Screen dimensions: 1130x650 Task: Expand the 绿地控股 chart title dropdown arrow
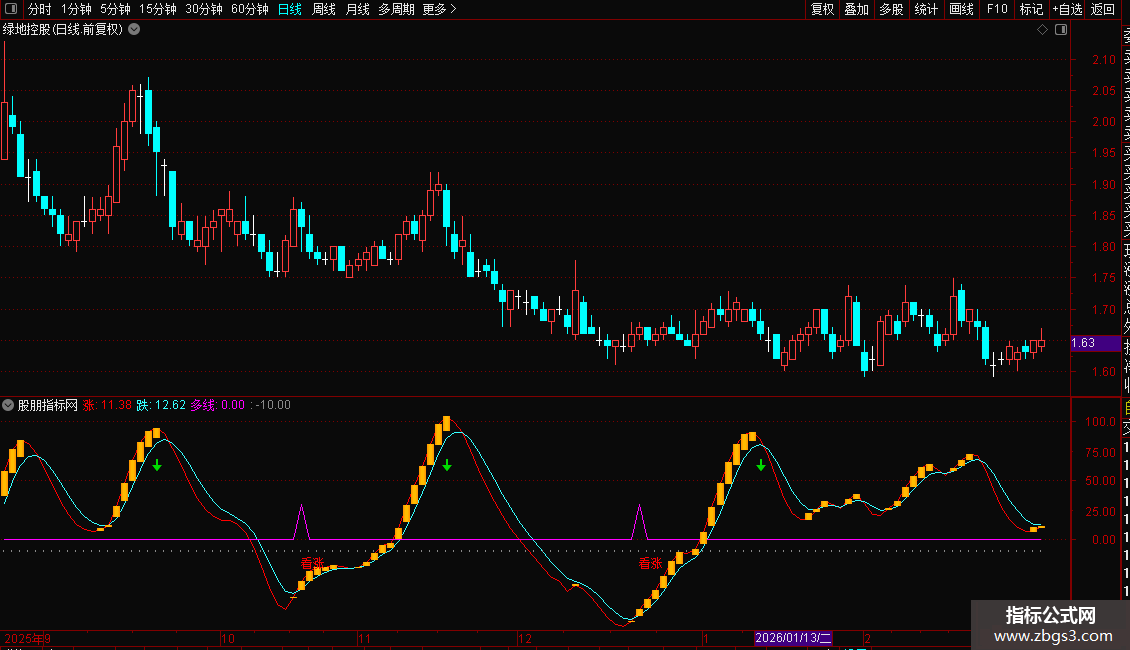[134, 30]
